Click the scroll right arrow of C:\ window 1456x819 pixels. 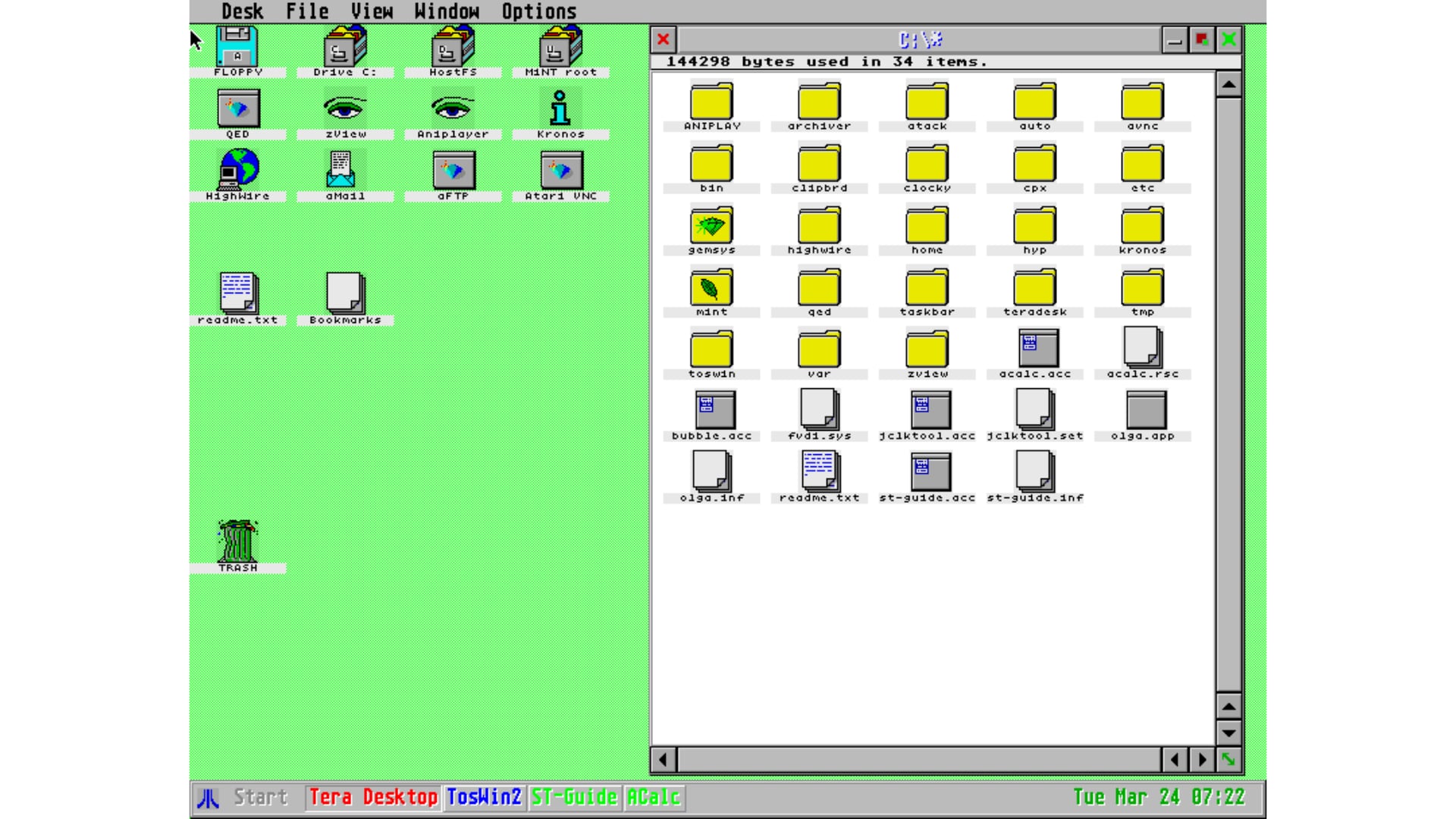1202,759
